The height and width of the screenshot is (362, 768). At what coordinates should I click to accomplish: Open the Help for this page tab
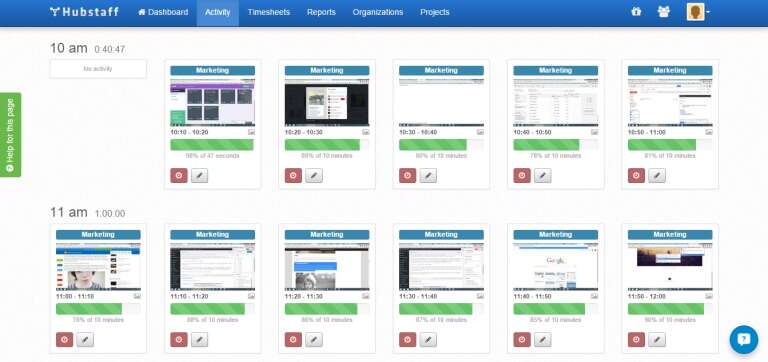point(10,135)
